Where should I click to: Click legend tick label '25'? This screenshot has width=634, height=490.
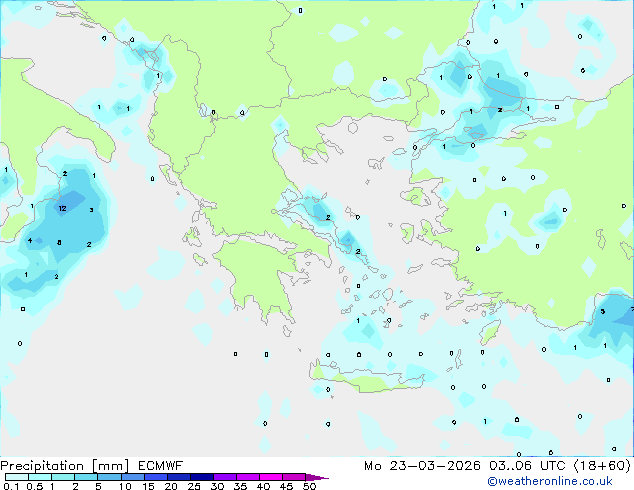tap(194, 486)
